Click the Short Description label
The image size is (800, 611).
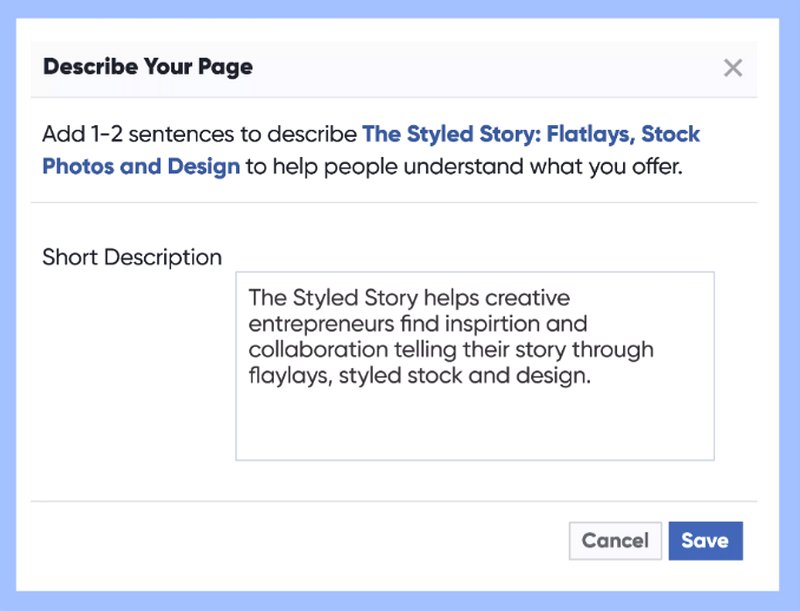[132, 257]
